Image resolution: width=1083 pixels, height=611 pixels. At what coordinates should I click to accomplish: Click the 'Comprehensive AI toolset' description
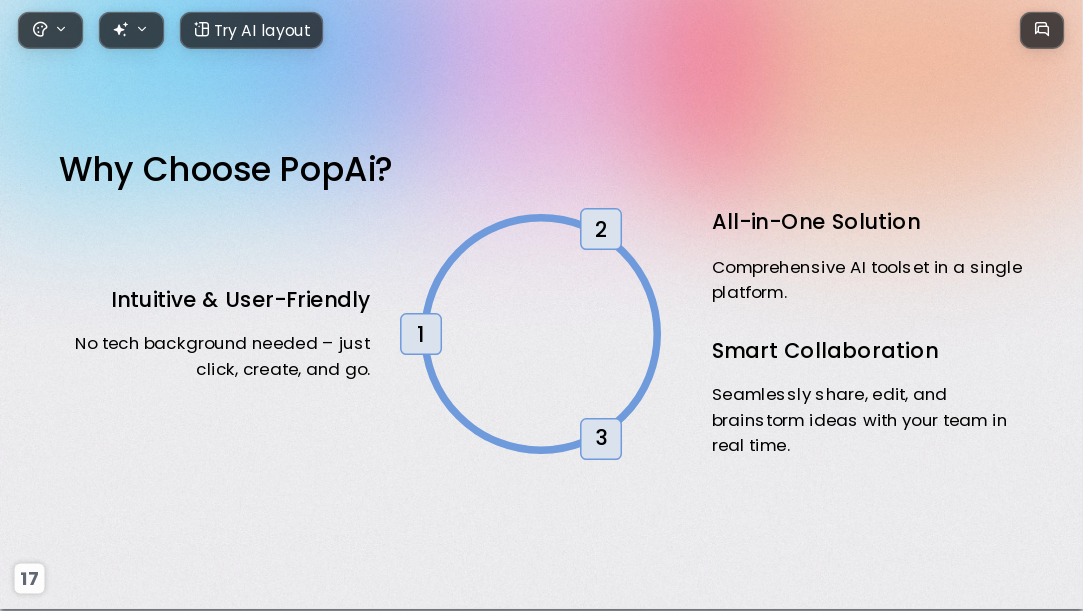[x=867, y=280]
